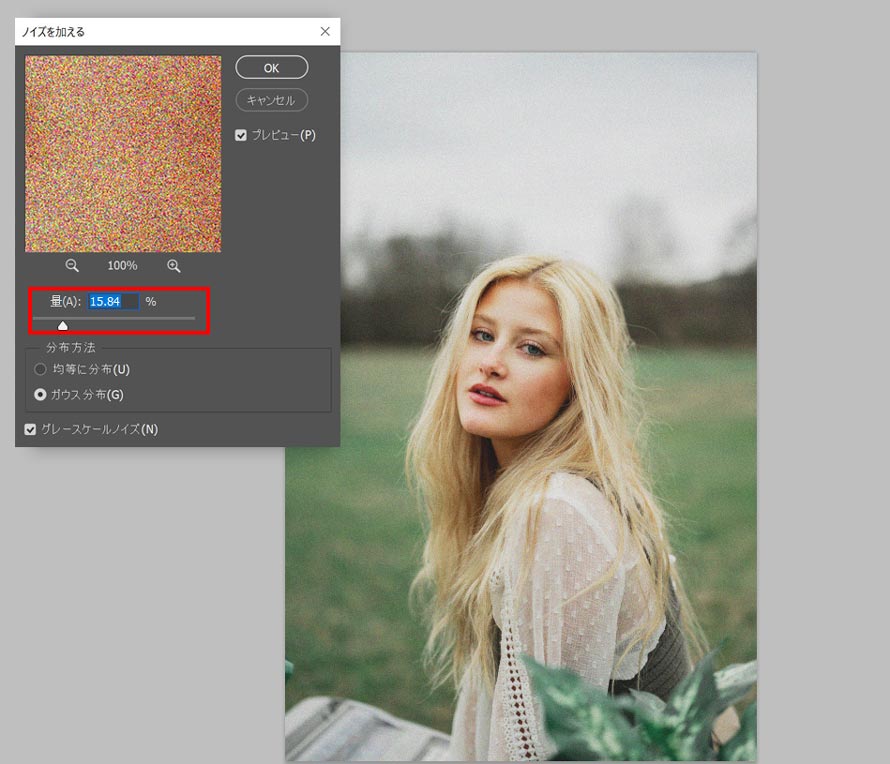Click the 量(A) amount input field

coord(114,301)
